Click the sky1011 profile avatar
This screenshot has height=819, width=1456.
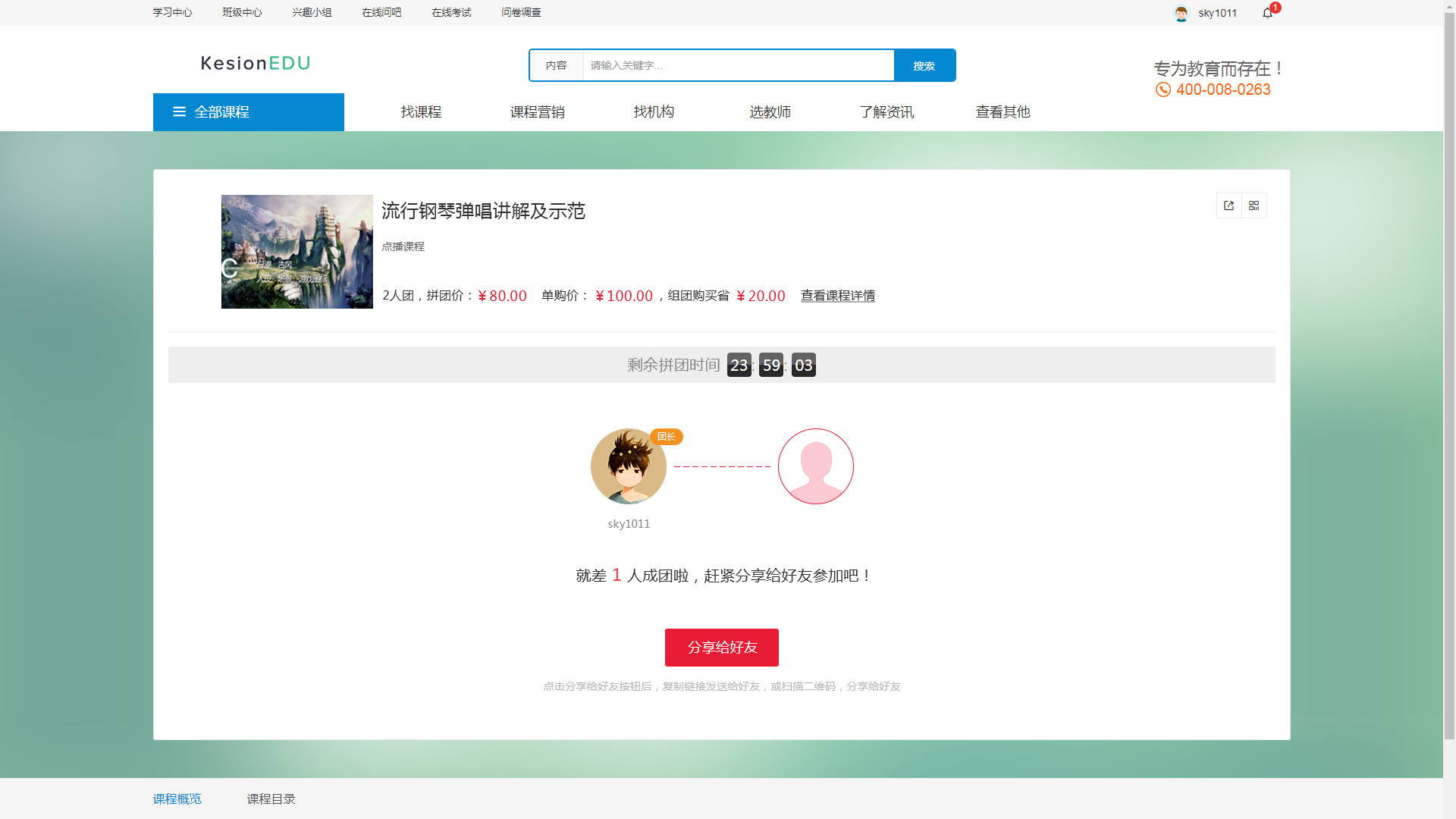(1181, 13)
